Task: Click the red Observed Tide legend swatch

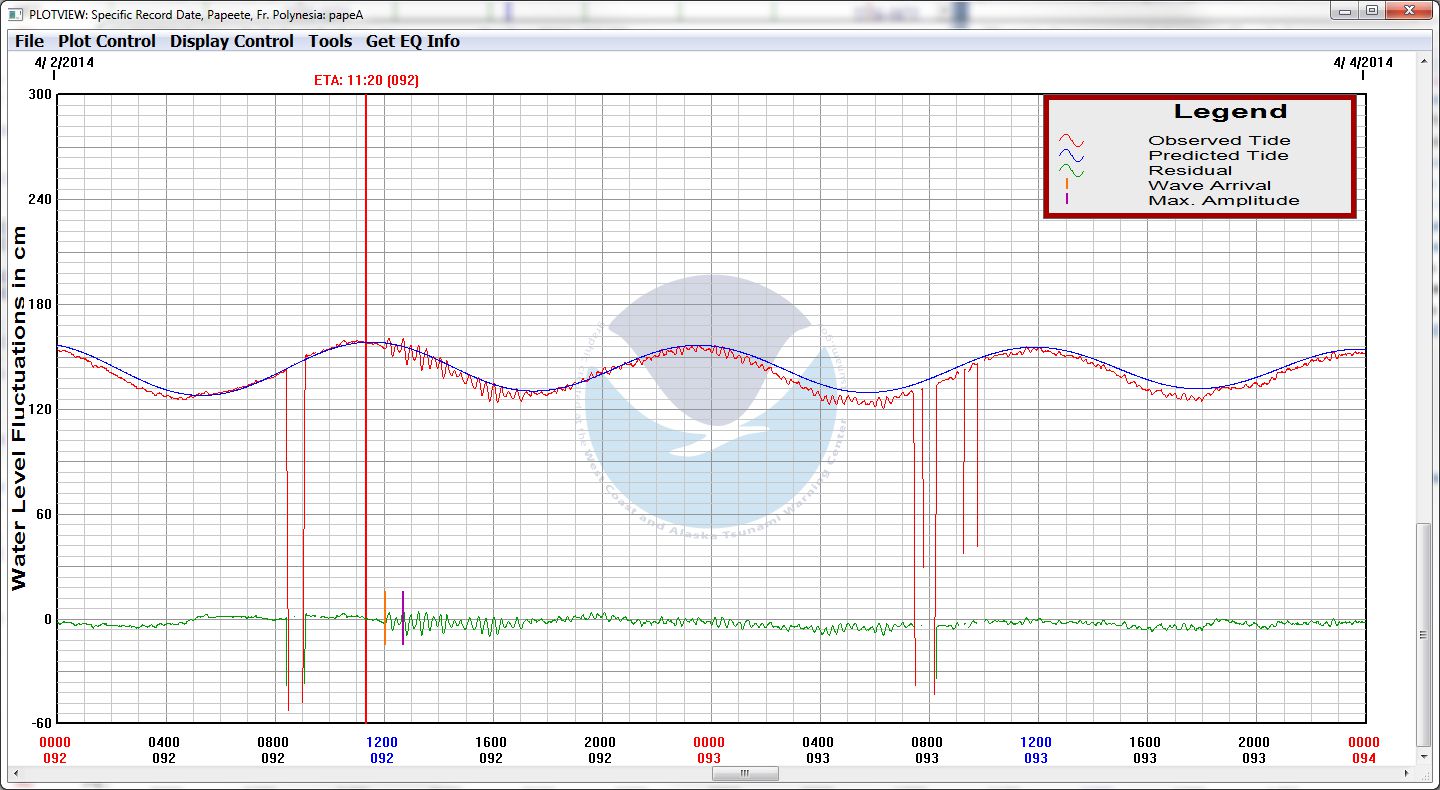Action: (x=1071, y=141)
